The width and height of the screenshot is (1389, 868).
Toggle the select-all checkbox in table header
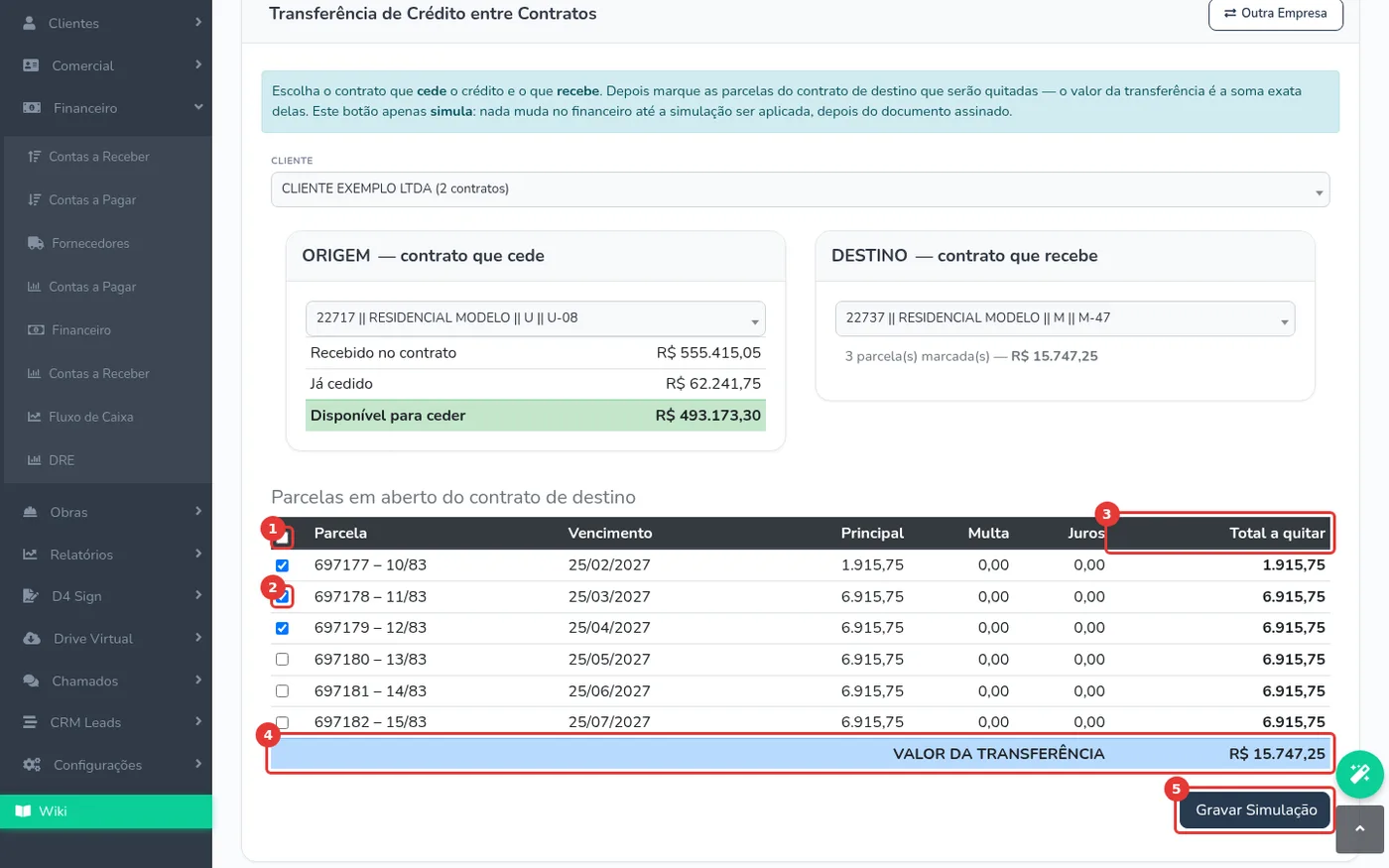[283, 538]
